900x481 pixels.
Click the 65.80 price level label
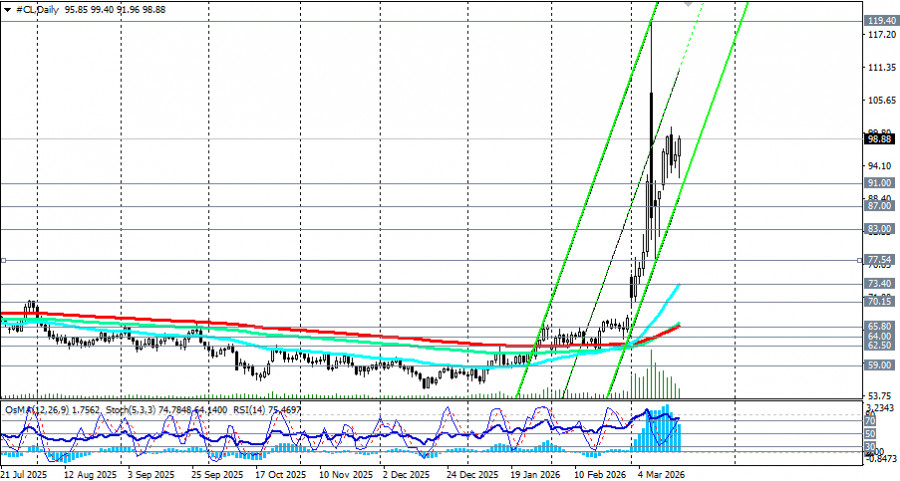click(x=880, y=327)
